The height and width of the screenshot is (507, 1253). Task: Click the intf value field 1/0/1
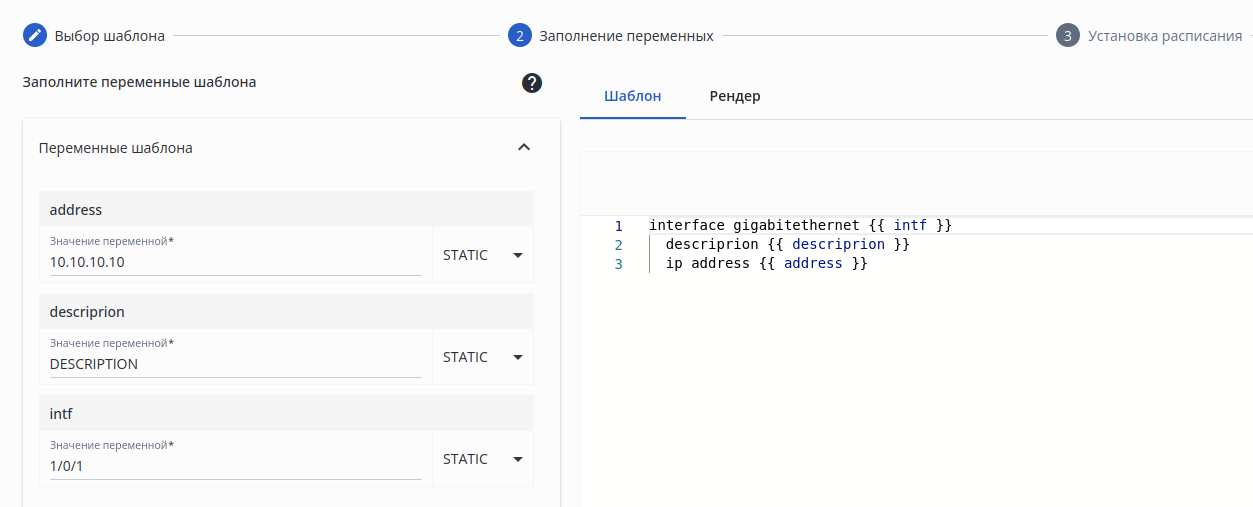(235, 466)
